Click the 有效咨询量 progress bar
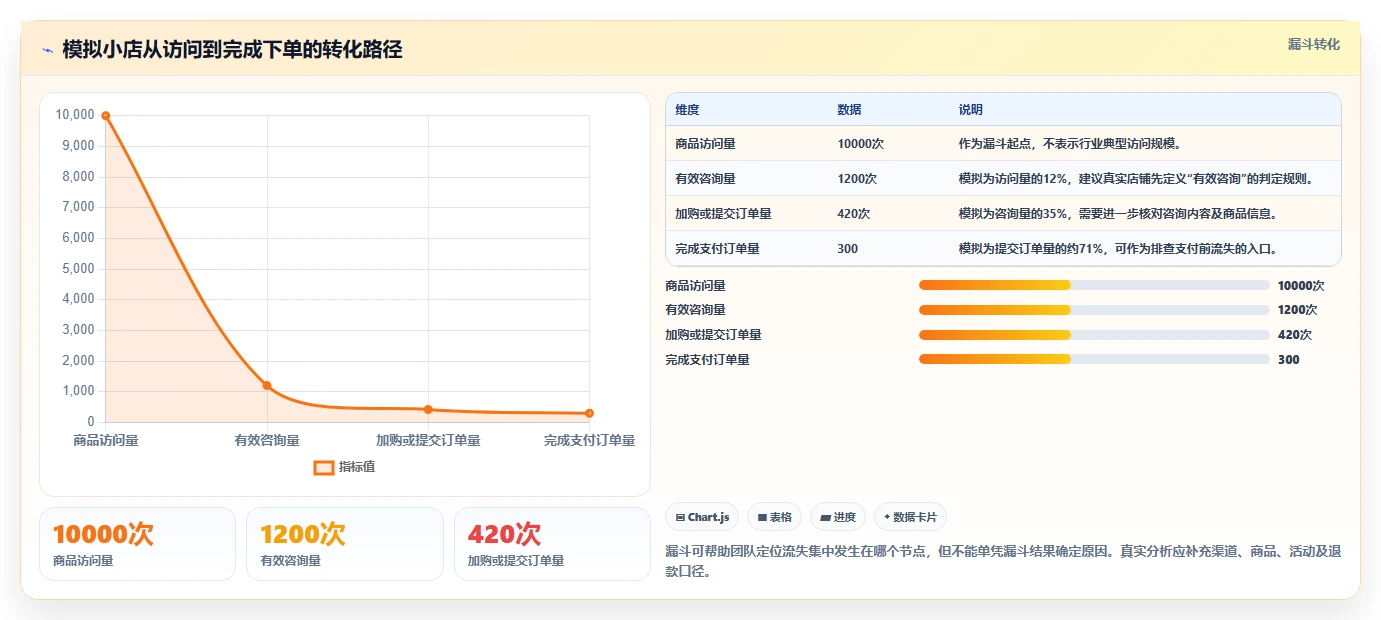Image resolution: width=1381 pixels, height=620 pixels. (x=1094, y=310)
